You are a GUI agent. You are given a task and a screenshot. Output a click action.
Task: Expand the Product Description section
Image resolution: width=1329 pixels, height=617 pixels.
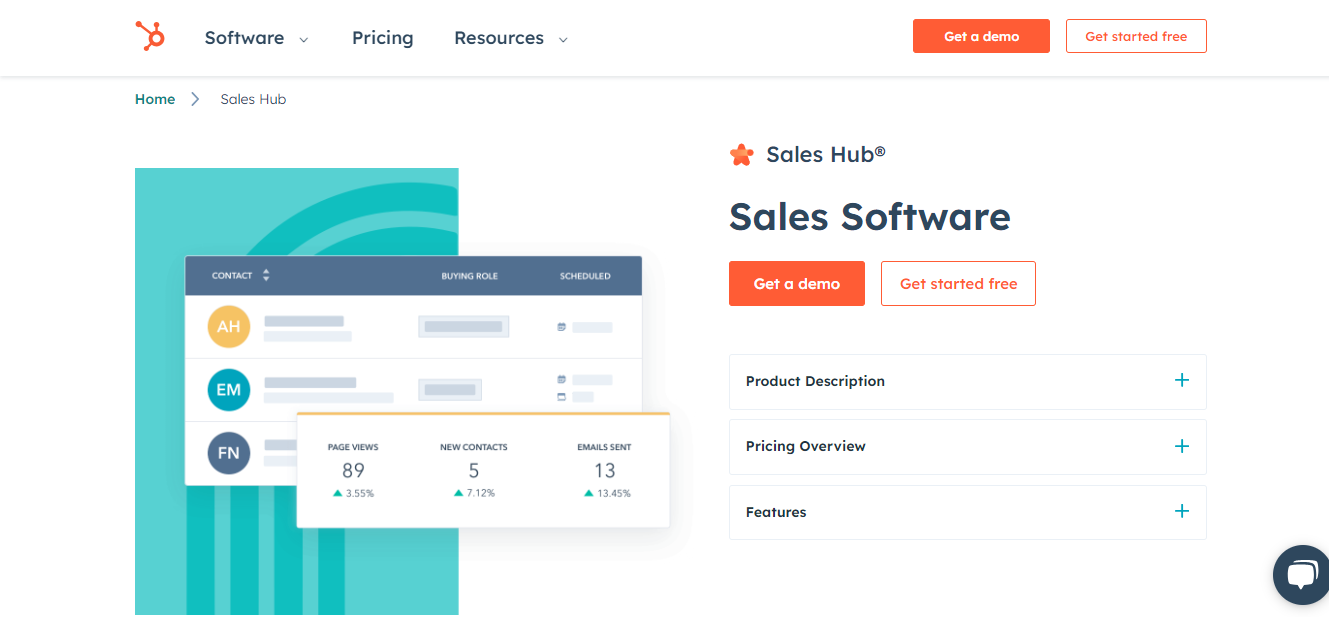(968, 381)
